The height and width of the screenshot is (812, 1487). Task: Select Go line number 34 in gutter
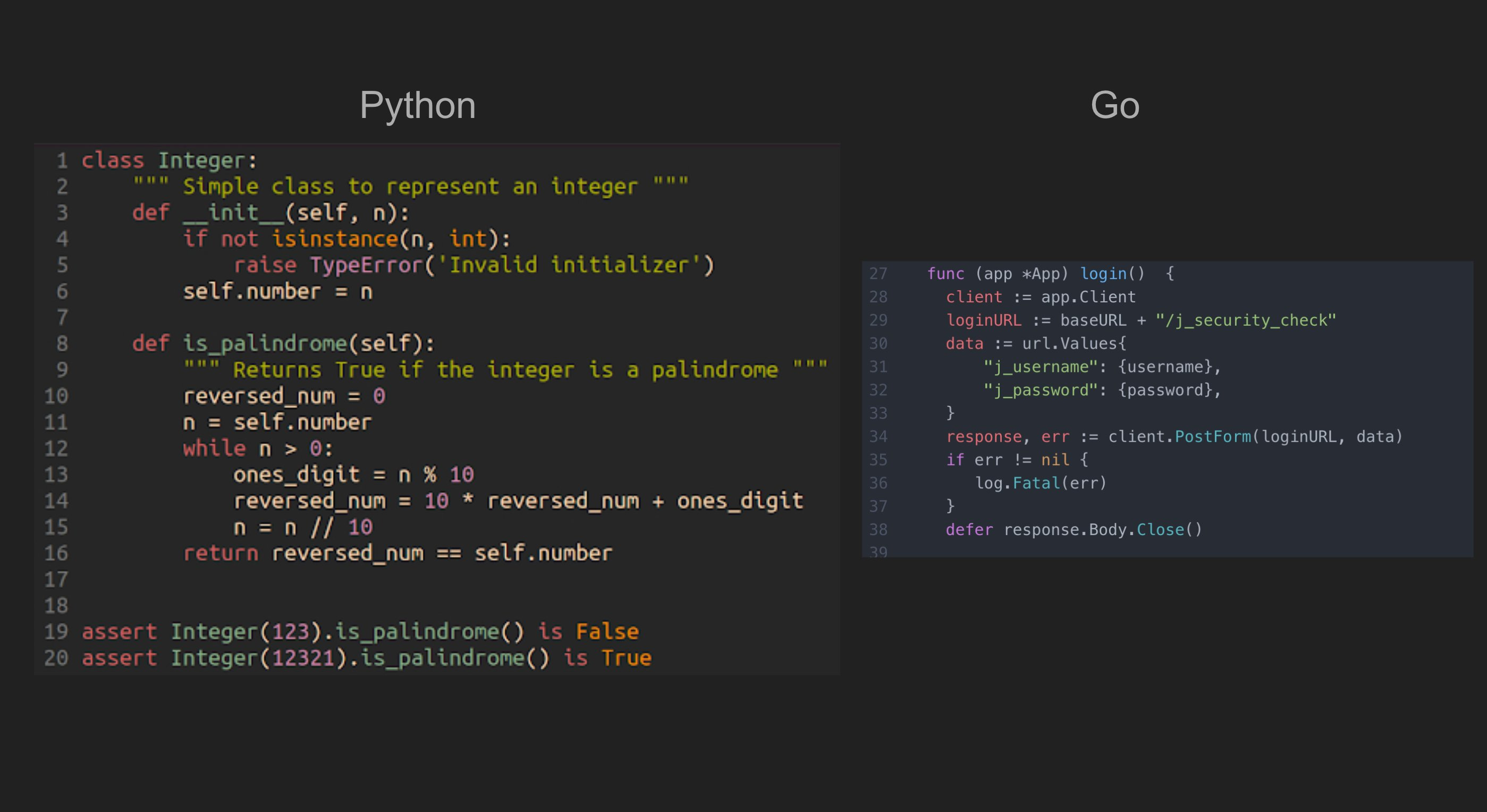(878, 437)
